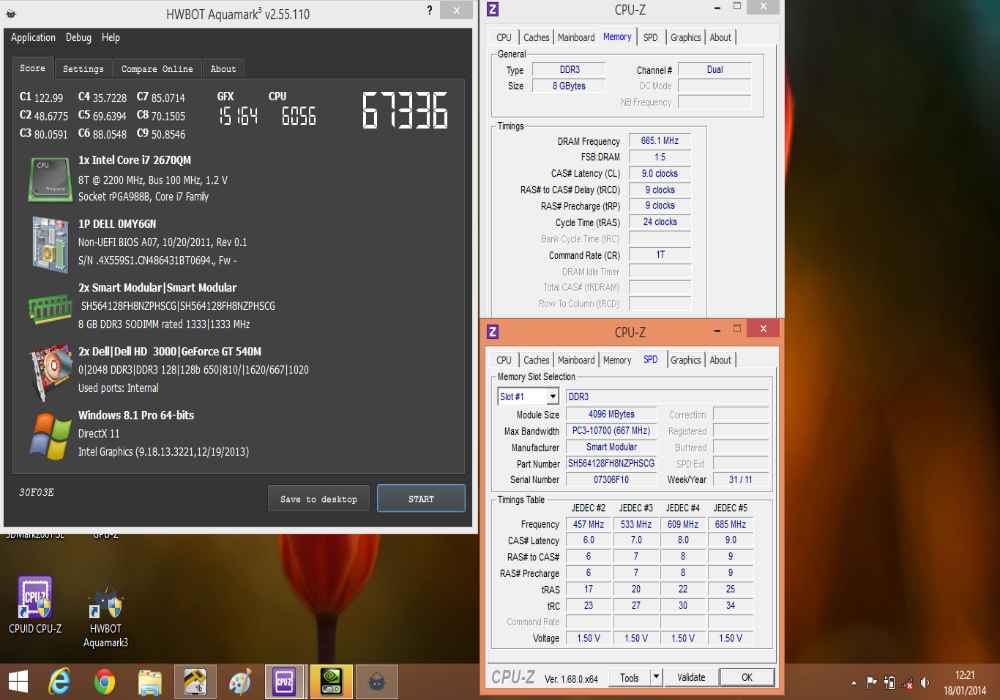1000x700 pixels.
Task: Click the graphics card icon near GeForce GT 540M
Action: [51, 372]
